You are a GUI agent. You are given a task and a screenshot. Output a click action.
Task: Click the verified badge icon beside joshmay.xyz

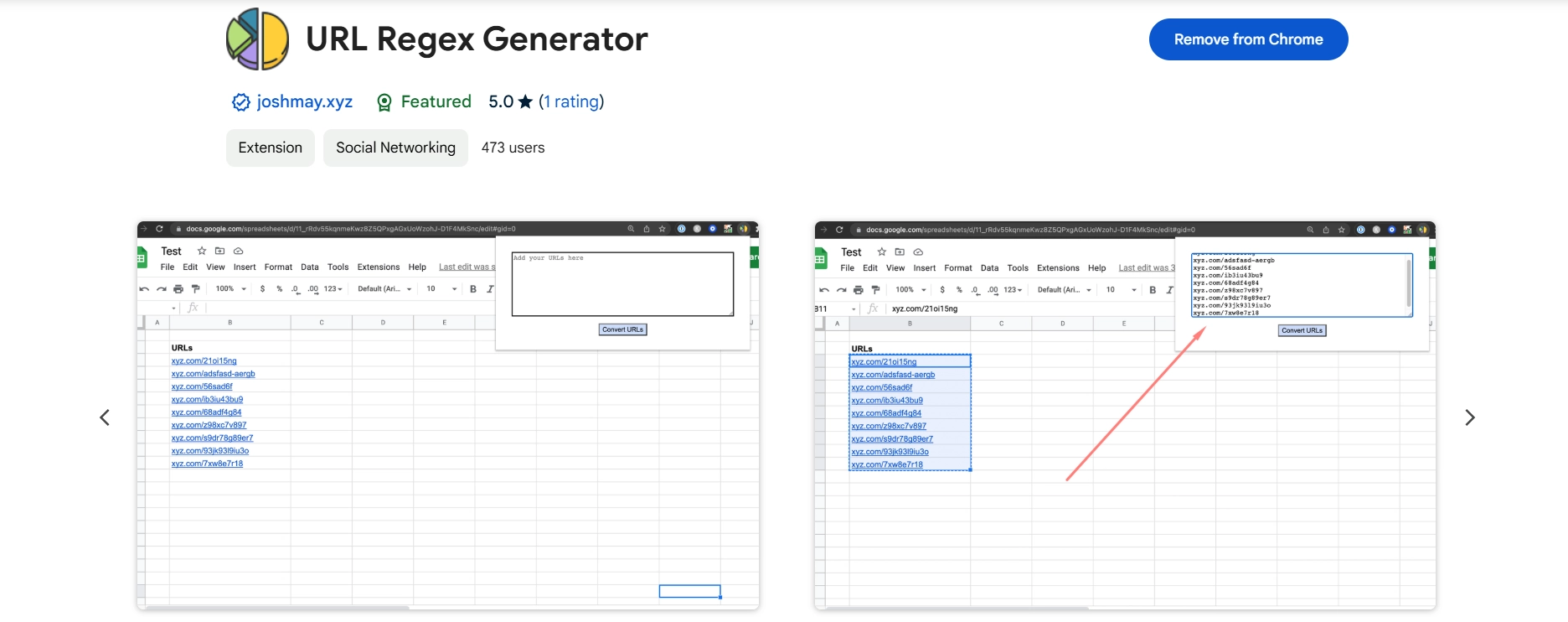point(241,102)
